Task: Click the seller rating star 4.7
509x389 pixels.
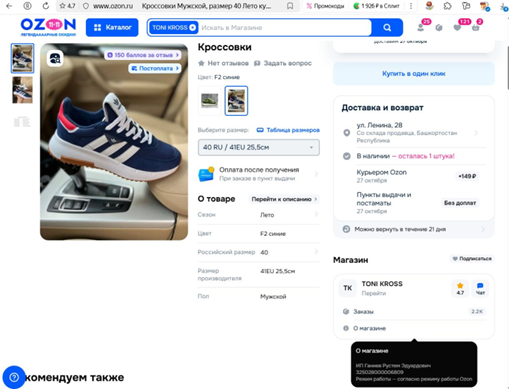Action: click(460, 288)
